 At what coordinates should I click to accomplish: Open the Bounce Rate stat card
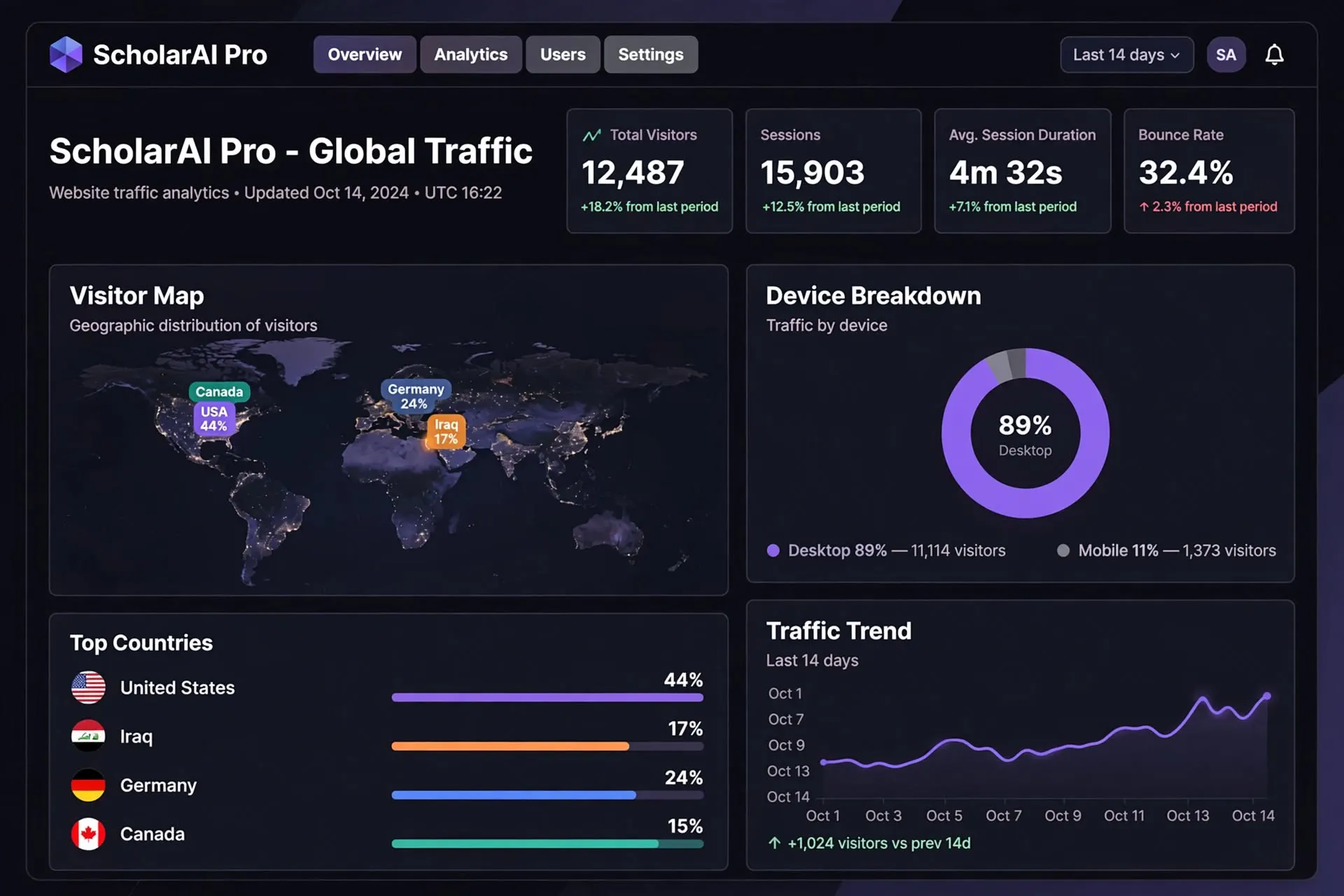[1209, 171]
